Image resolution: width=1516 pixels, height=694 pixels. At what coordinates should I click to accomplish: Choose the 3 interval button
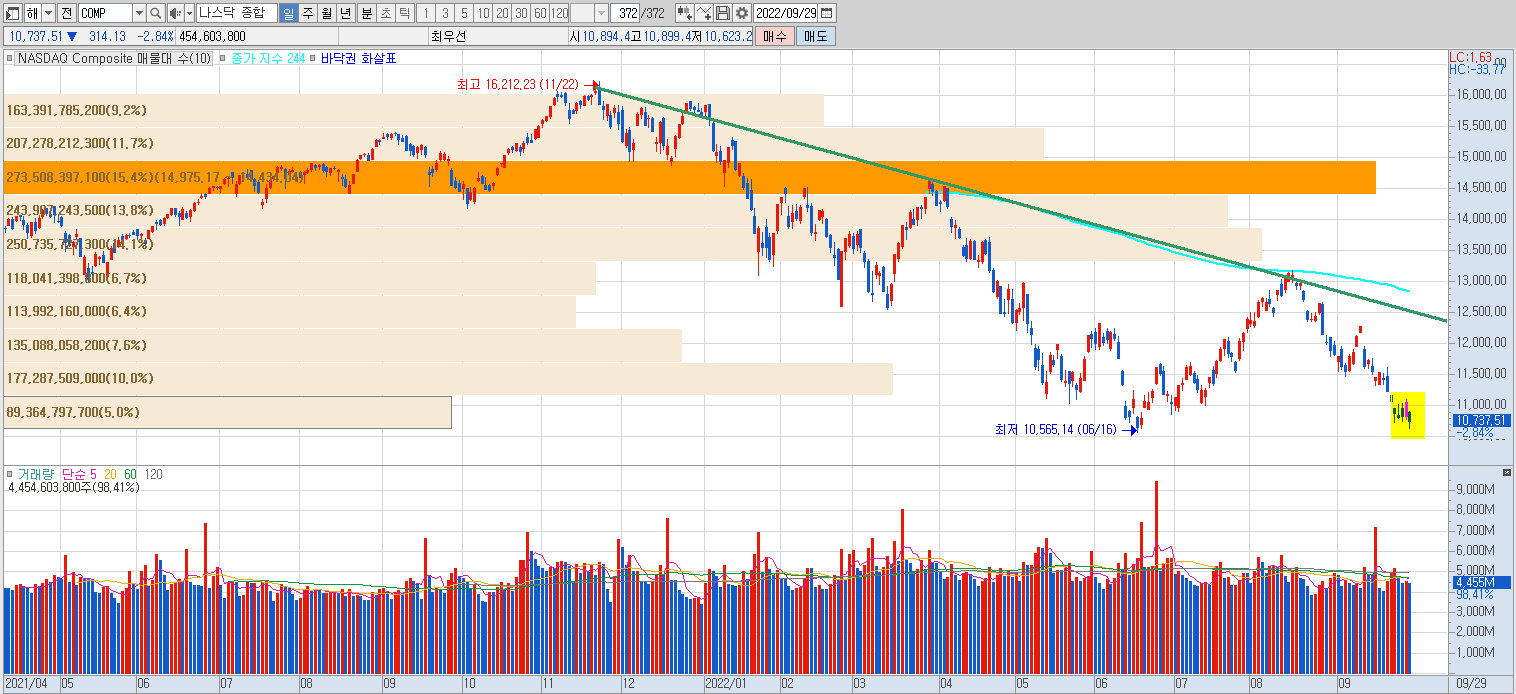pyautogui.click(x=444, y=13)
